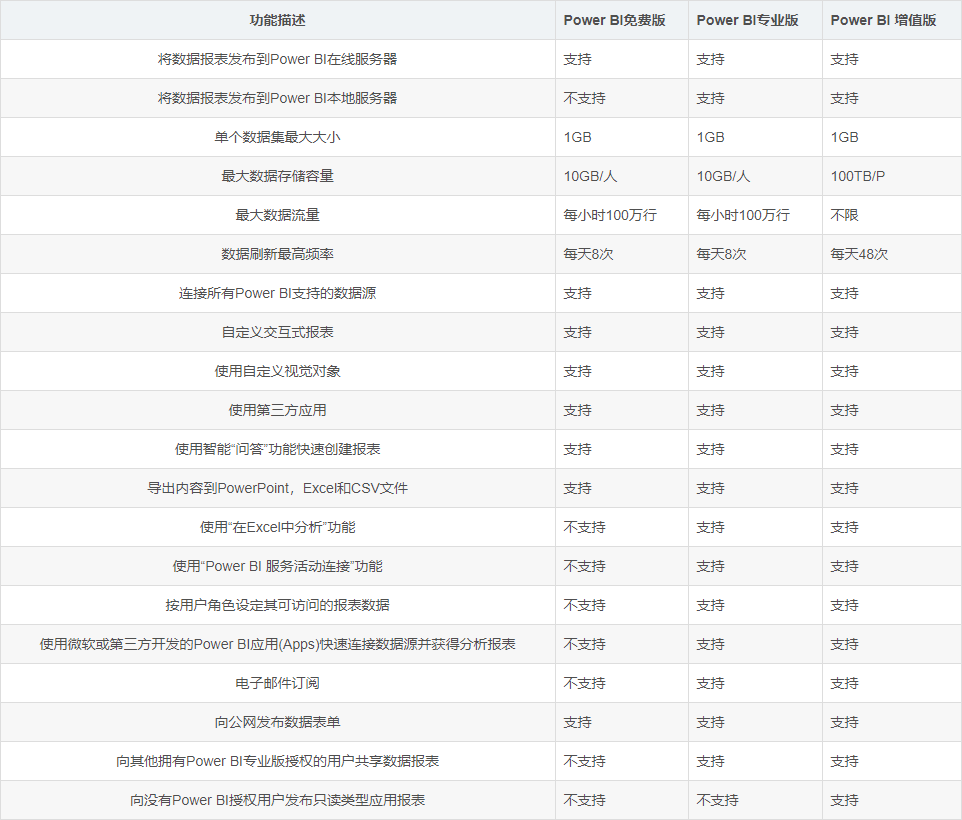The image size is (962, 820).
Task: Click 免费版 不支持 in 服务活动连接 row
Action: tap(585, 566)
